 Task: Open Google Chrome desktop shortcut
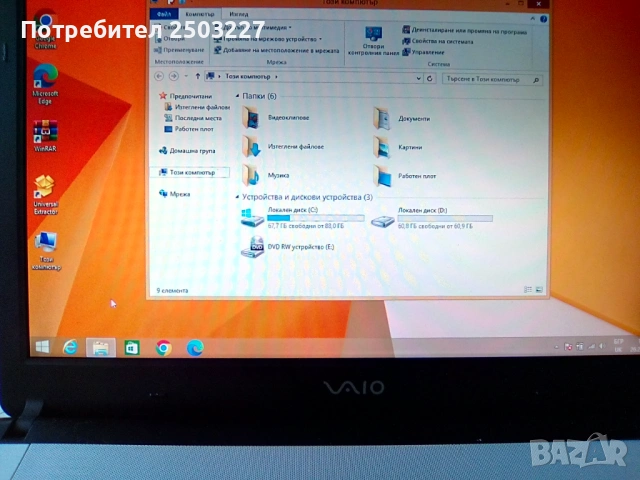pos(45,31)
